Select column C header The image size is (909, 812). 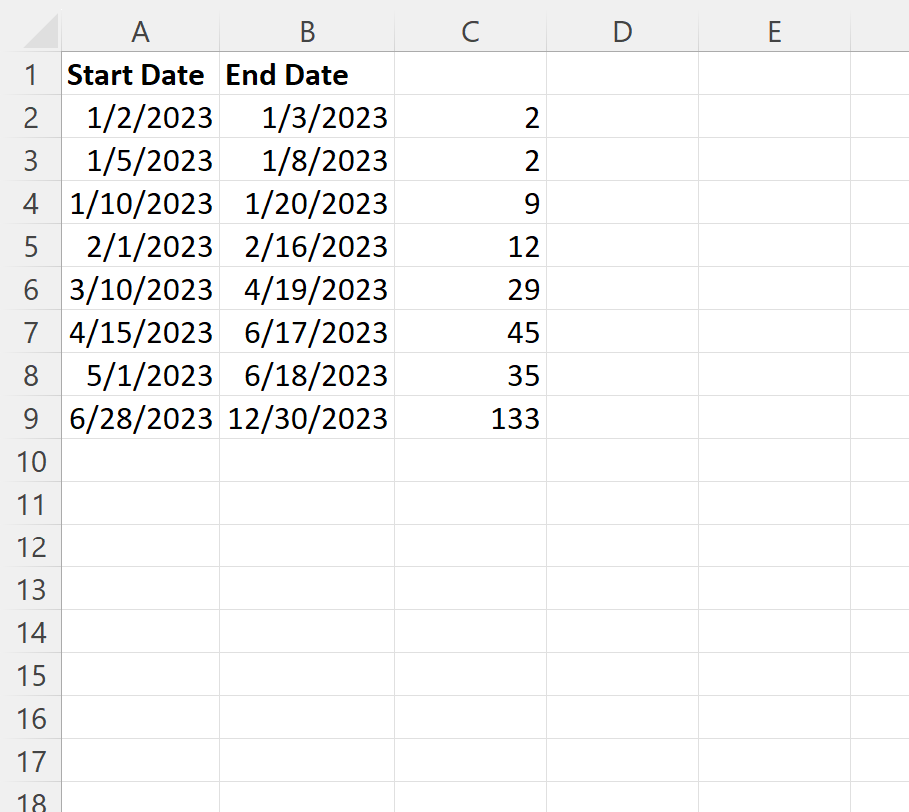471,31
